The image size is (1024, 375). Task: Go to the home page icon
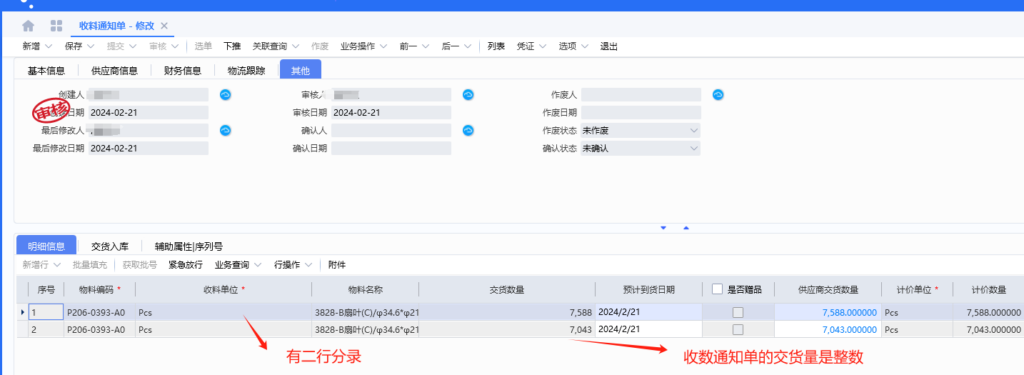click(28, 26)
